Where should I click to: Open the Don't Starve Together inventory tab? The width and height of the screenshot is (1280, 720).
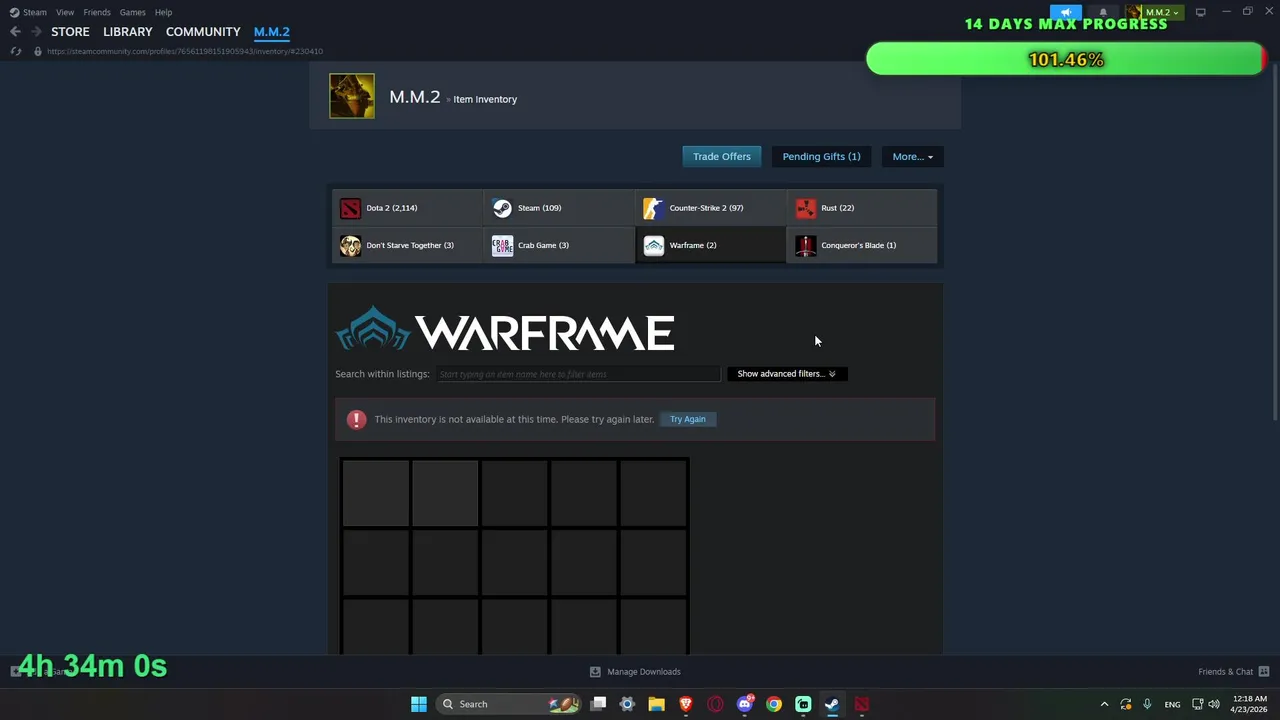point(407,245)
